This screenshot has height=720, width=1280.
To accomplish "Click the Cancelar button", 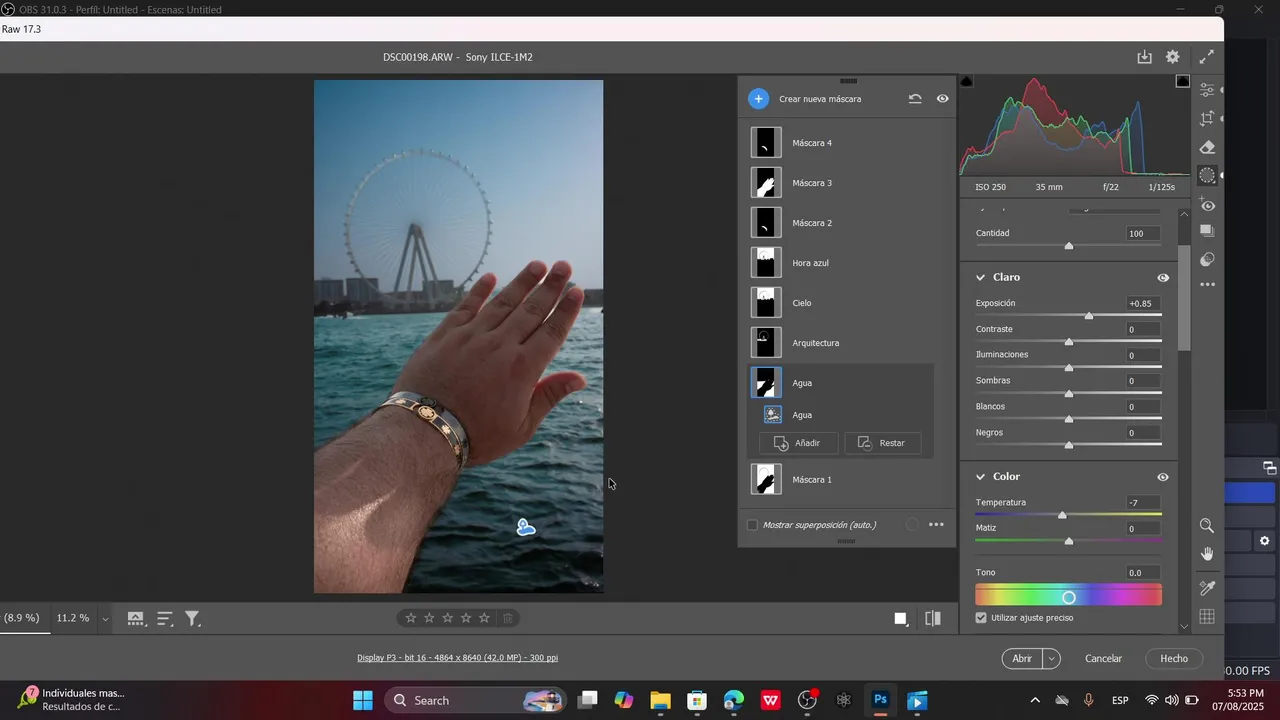I will 1103,658.
